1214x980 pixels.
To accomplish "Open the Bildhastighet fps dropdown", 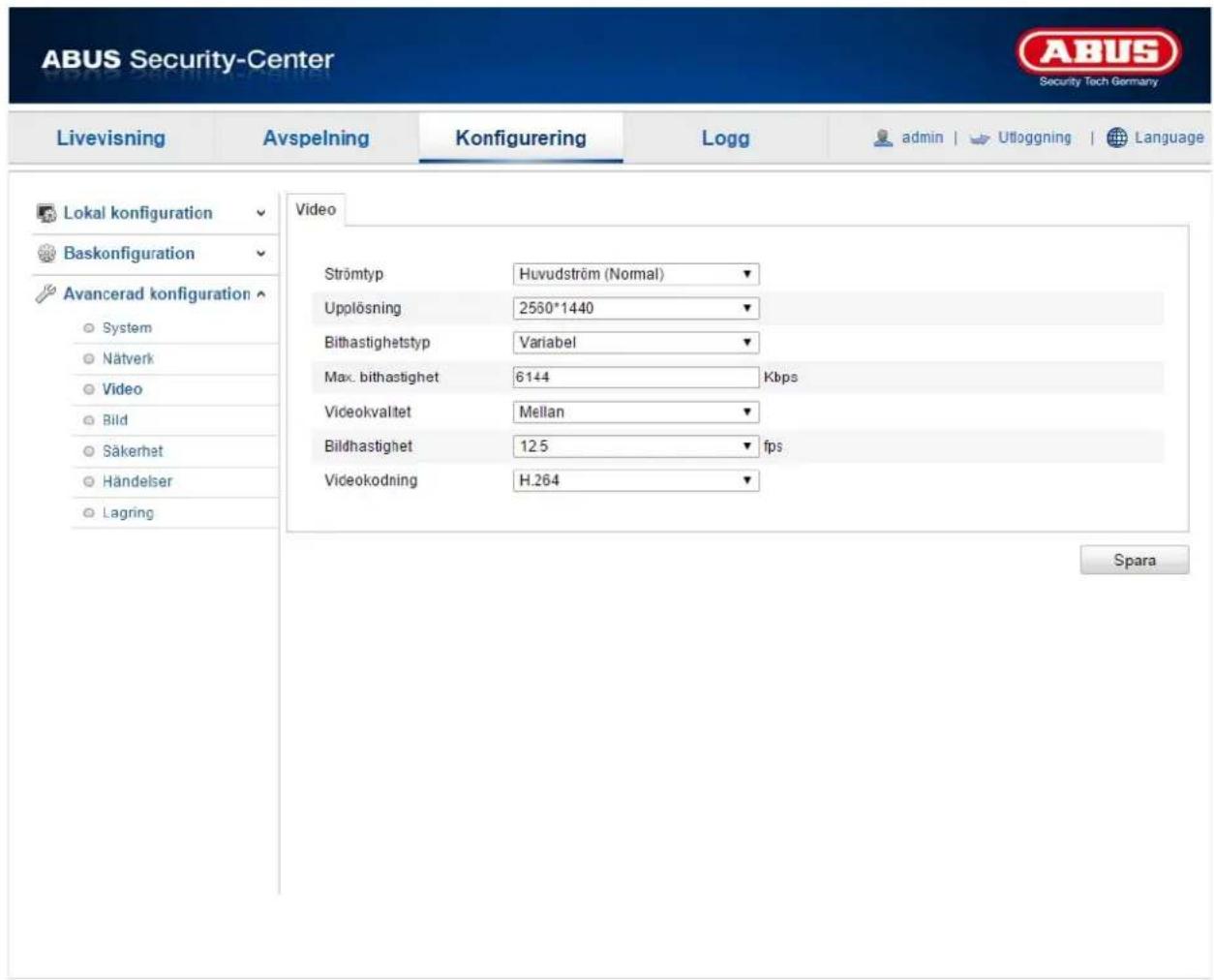I will (636, 446).
